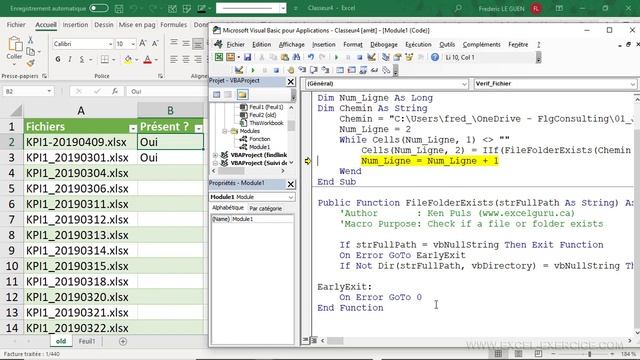Toggle breakpoint with the hand icon
The height and width of the screenshot is (360, 640).
pyautogui.click(x=291, y=70)
